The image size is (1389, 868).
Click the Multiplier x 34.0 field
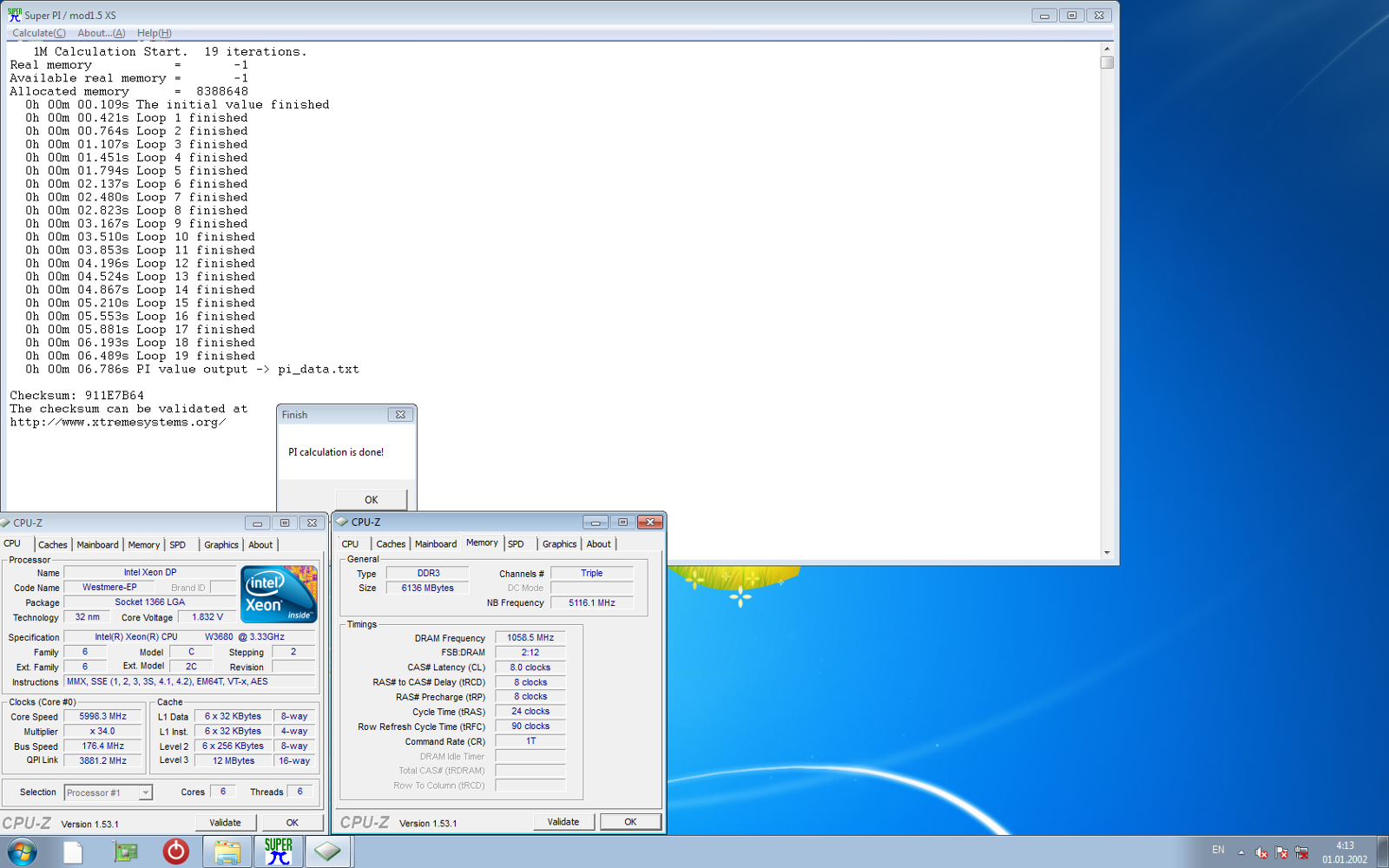[x=103, y=731]
